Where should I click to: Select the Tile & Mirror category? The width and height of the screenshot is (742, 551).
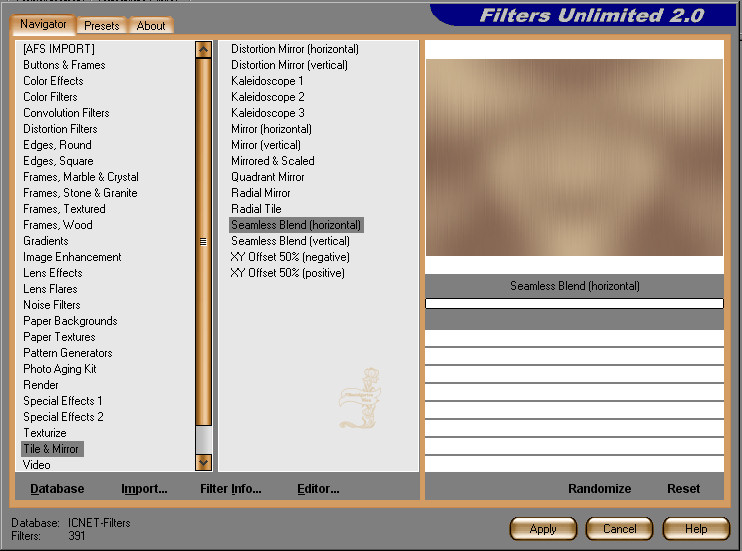[x=52, y=449]
